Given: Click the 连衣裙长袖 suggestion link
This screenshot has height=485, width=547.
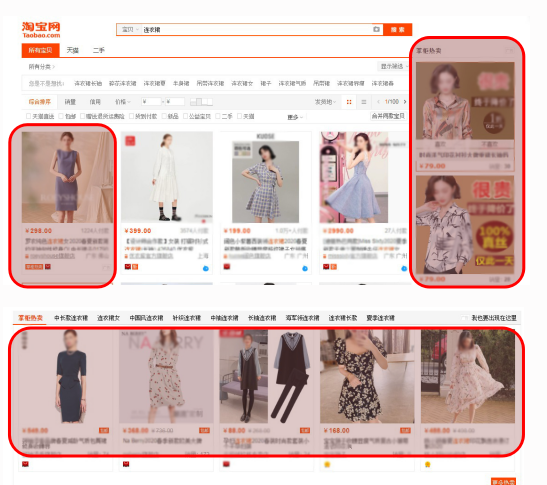Looking at the screenshot, I should (88, 83).
